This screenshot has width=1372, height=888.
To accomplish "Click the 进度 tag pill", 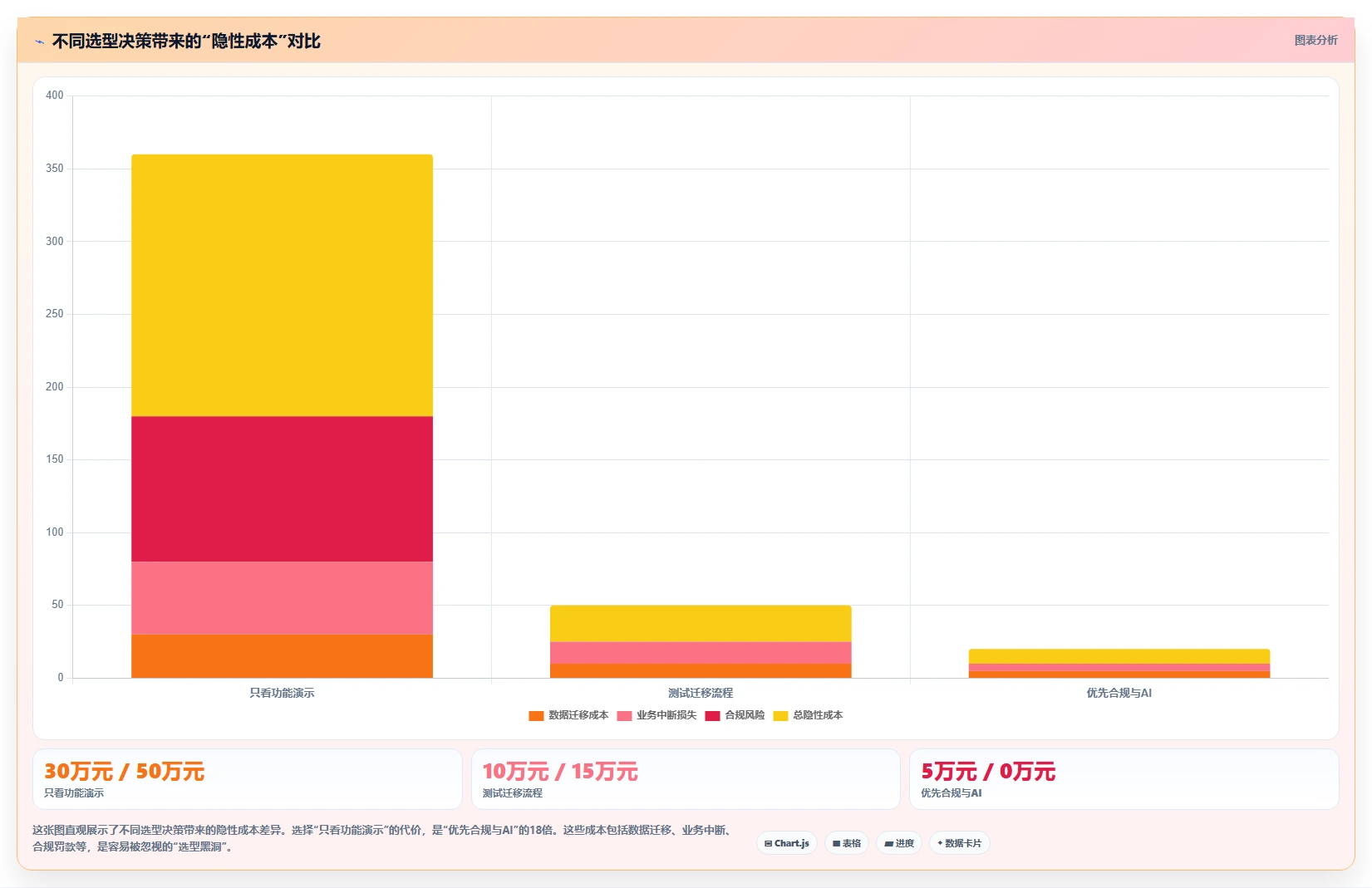I will pyautogui.click(x=899, y=843).
